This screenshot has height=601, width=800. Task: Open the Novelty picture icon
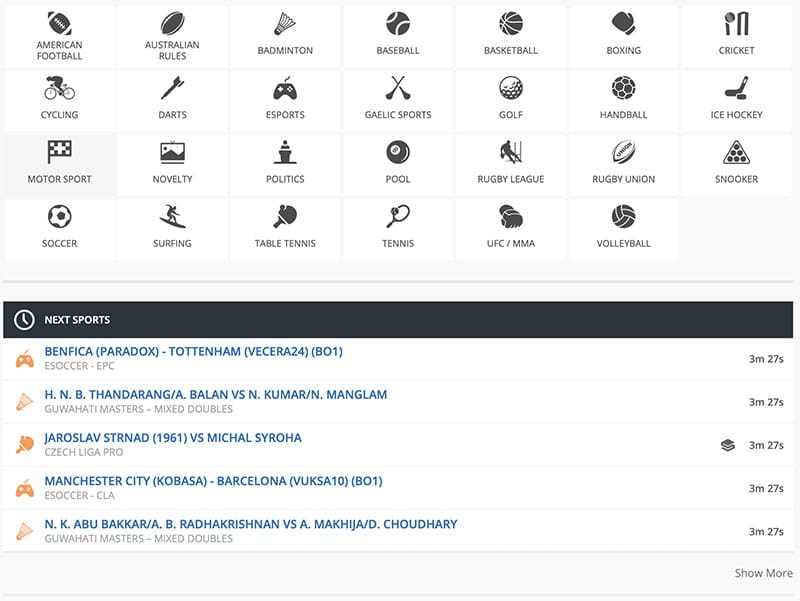point(172,152)
